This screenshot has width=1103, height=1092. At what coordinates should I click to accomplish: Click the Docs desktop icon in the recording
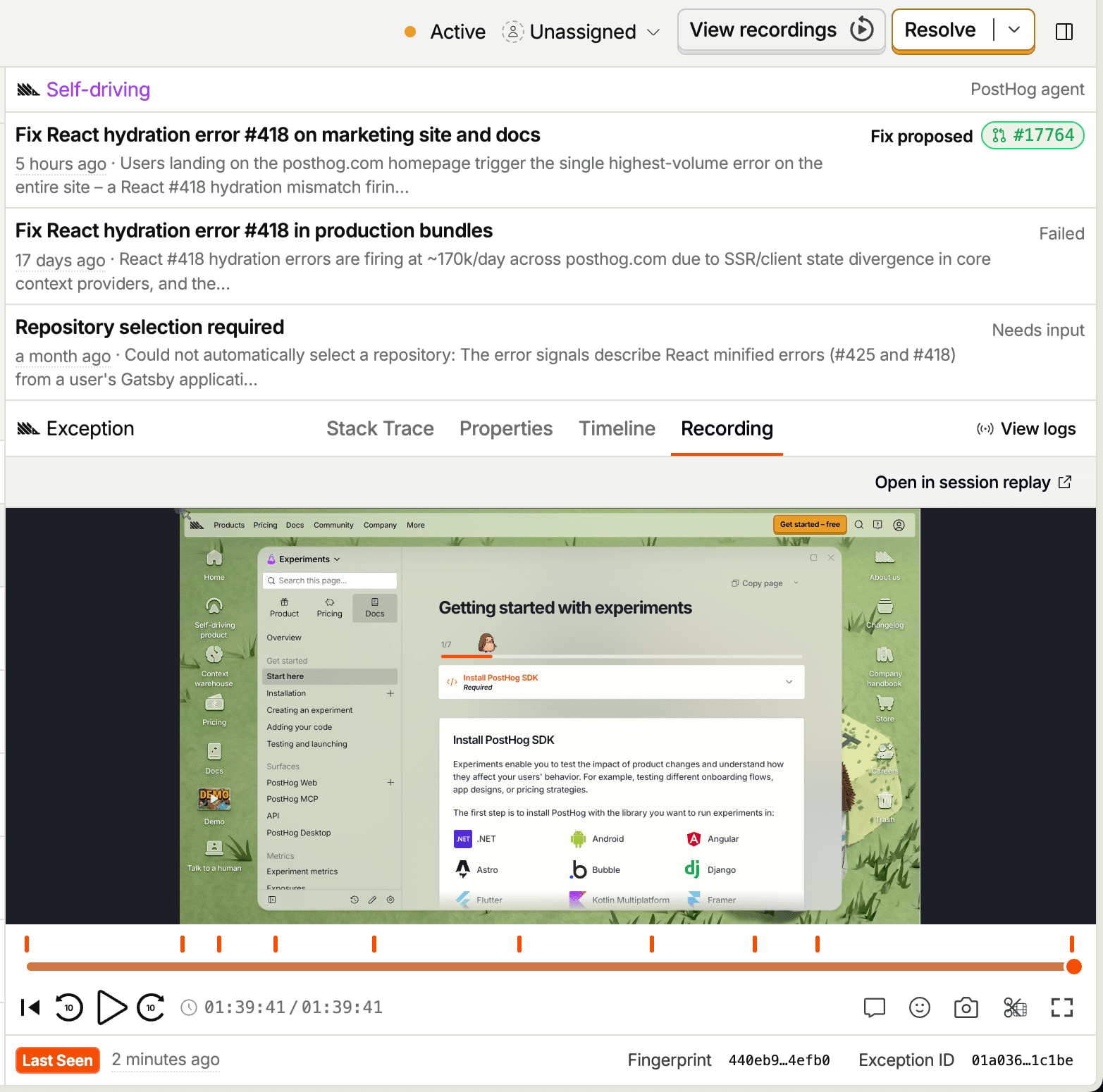pyautogui.click(x=214, y=758)
